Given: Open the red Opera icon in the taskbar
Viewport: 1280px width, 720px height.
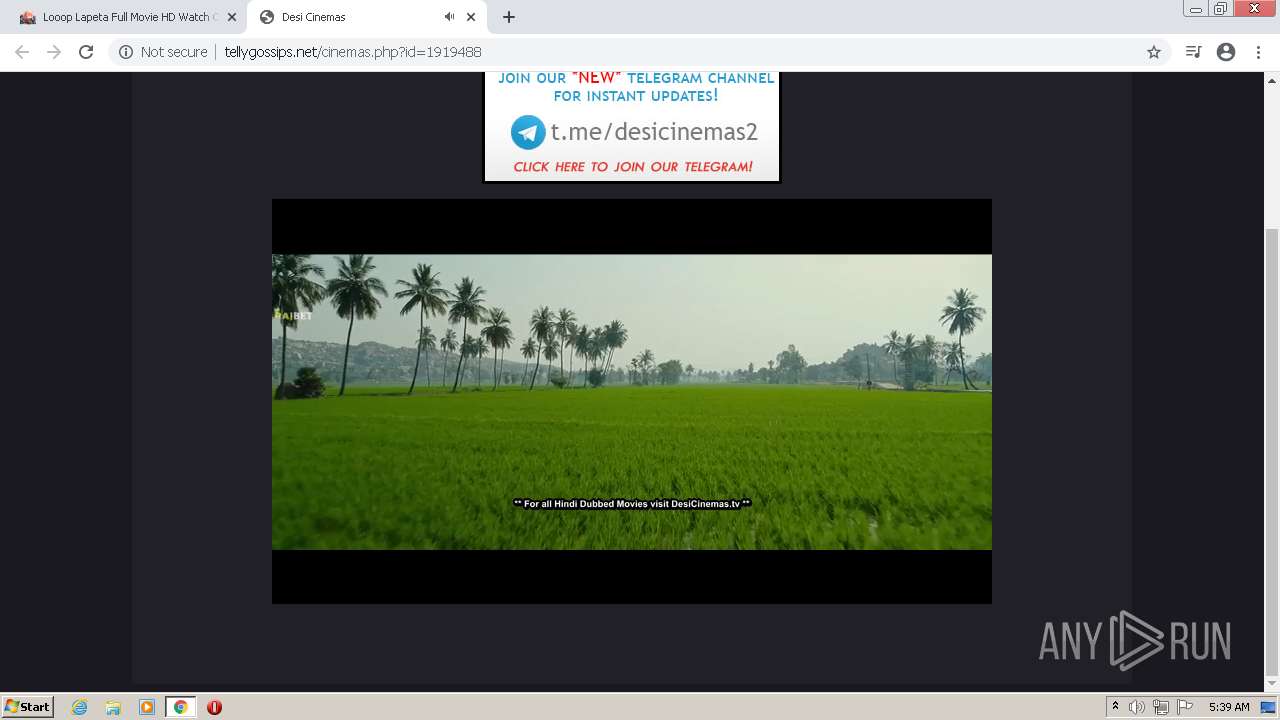Looking at the screenshot, I should pos(214,707).
